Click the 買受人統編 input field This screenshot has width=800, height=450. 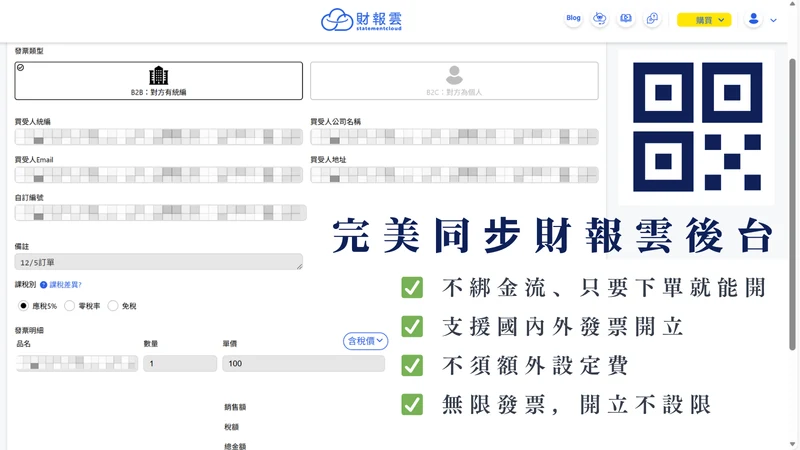click(159, 137)
